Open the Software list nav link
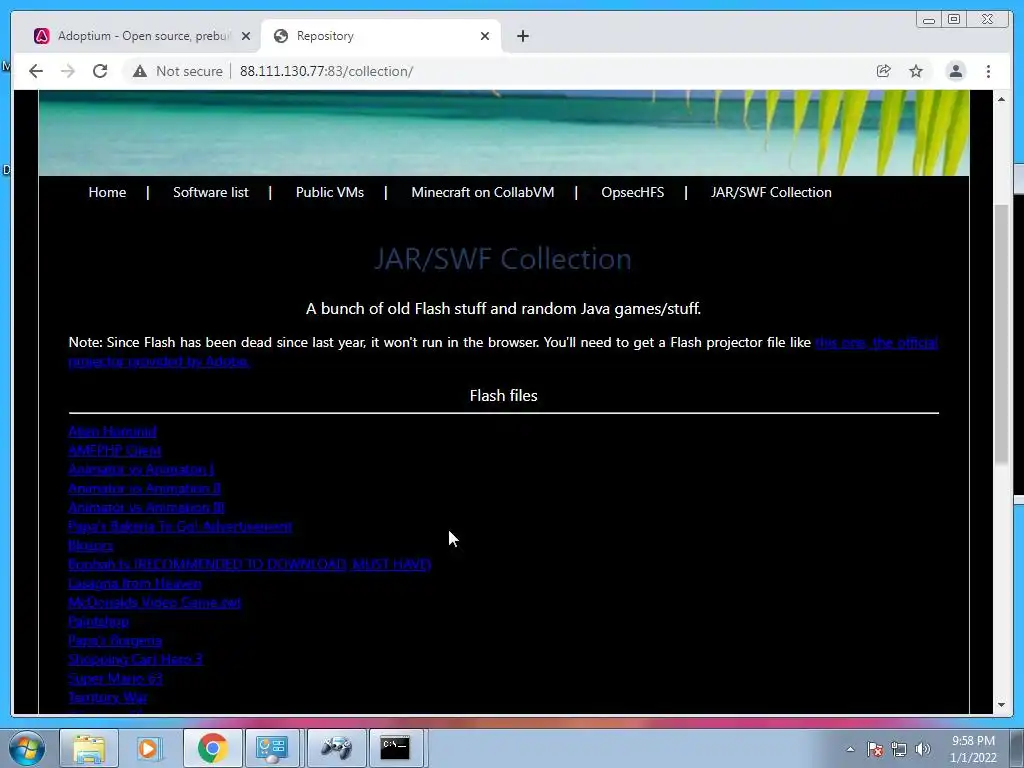The height and width of the screenshot is (768, 1024). [210, 192]
